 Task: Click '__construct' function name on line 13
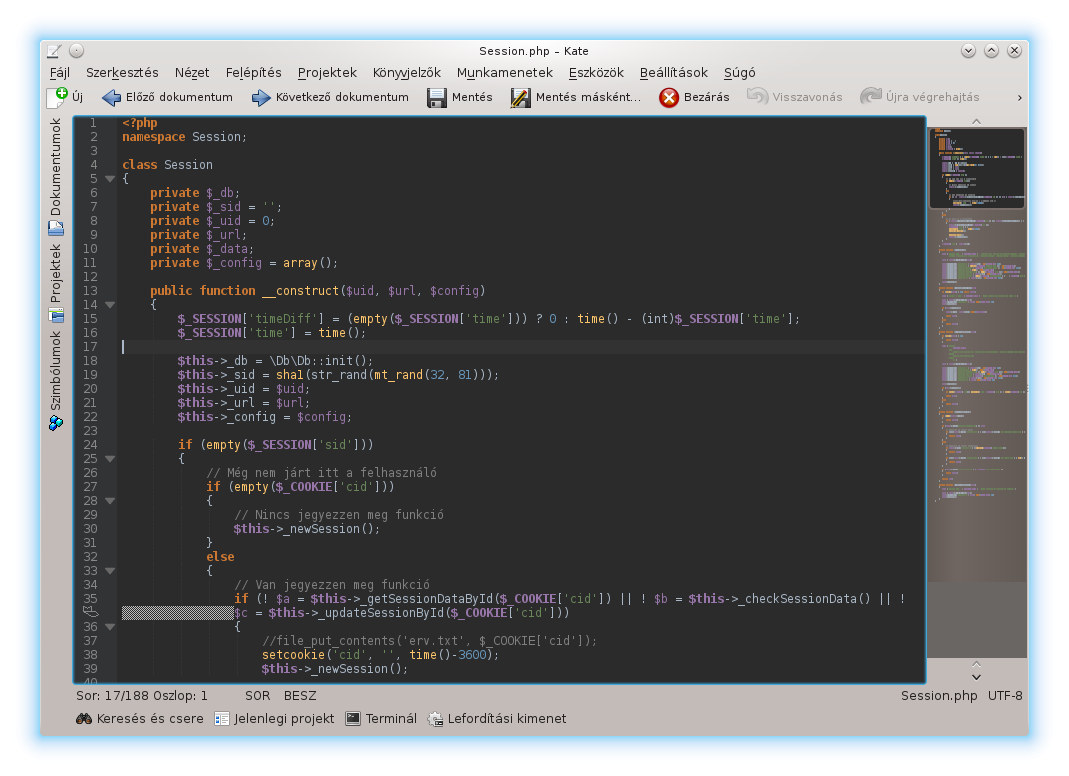[x=300, y=290]
